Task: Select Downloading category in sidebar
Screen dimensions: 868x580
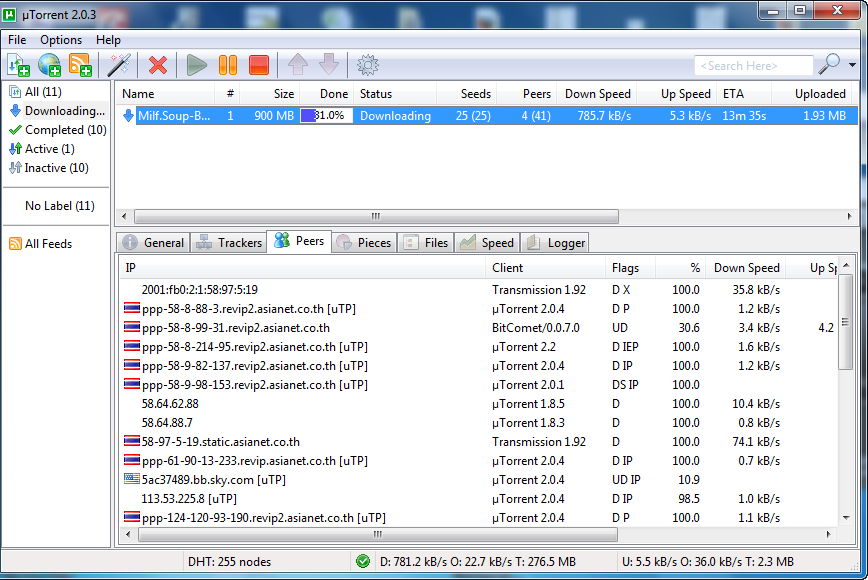Action: pyautogui.click(x=57, y=111)
